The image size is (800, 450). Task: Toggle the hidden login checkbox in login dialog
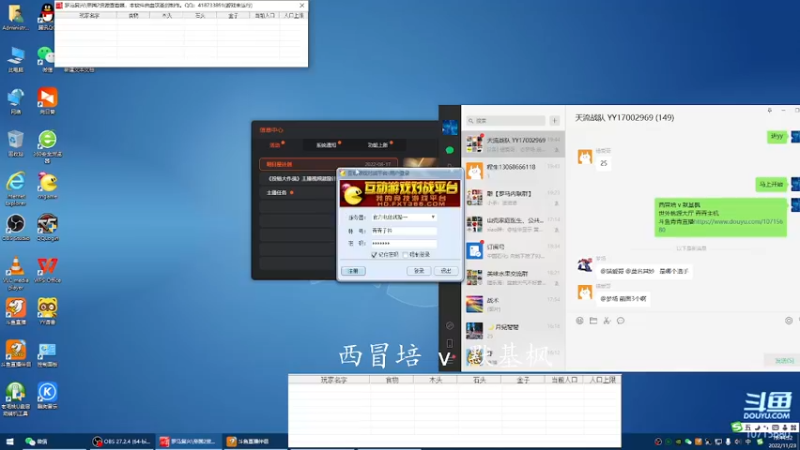click(x=406, y=255)
